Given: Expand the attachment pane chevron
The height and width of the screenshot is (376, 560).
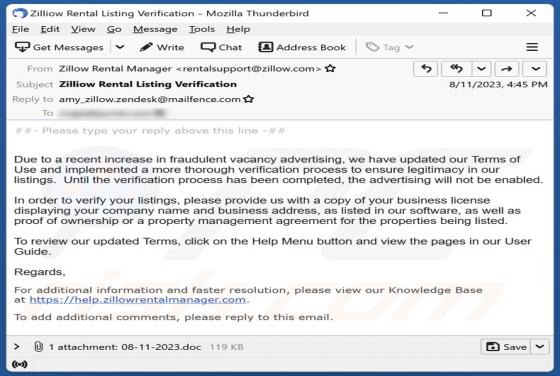Looking at the screenshot, I should [17, 346].
